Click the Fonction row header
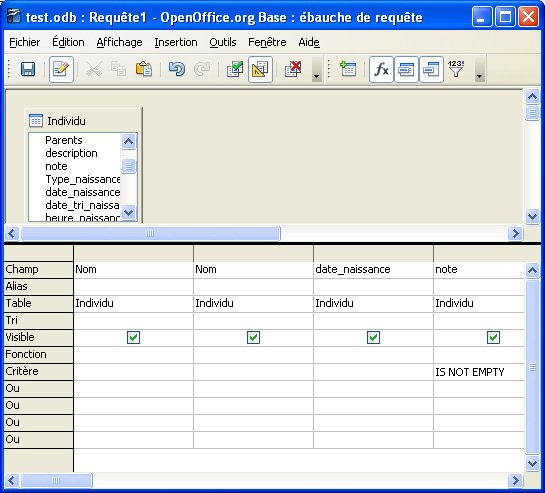 coord(38,354)
